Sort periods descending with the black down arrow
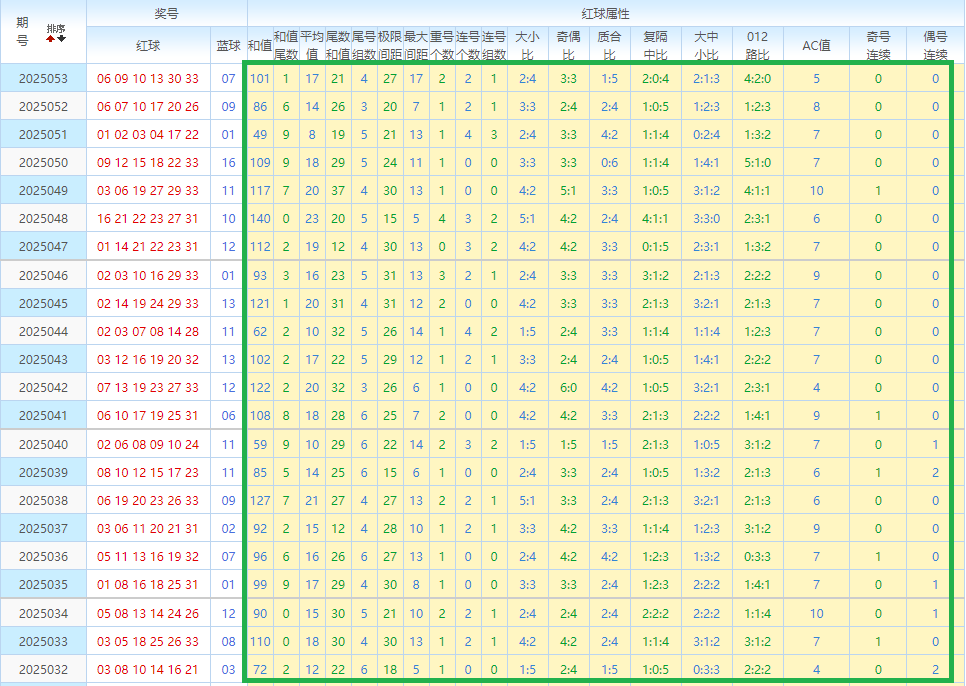Image resolution: width=966 pixels, height=686 pixels. [x=62, y=39]
